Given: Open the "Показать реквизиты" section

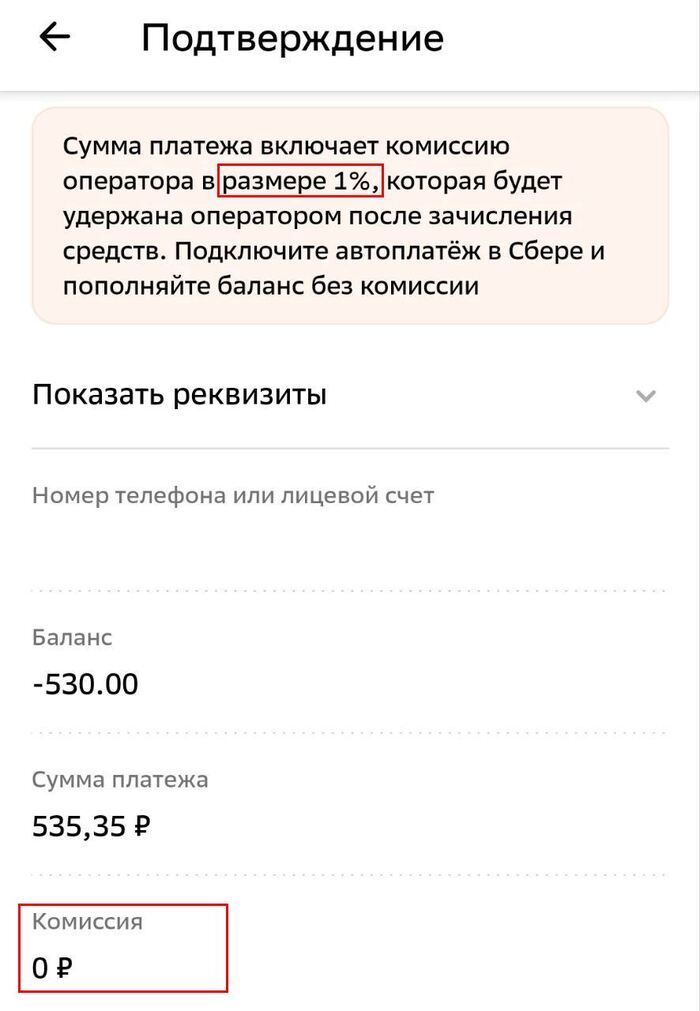Looking at the screenshot, I should pos(180,395).
